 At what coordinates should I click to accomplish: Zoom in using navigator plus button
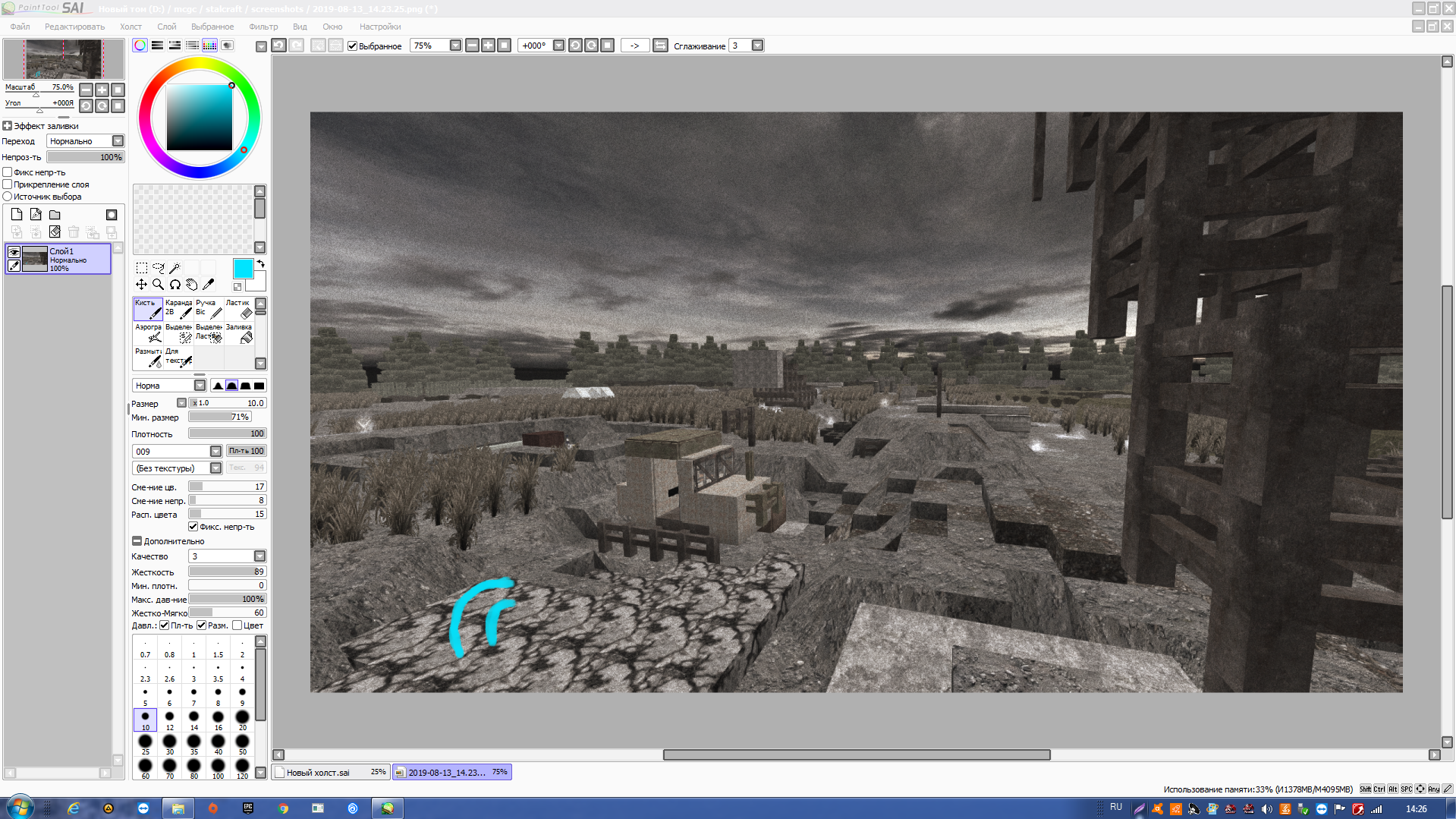102,90
